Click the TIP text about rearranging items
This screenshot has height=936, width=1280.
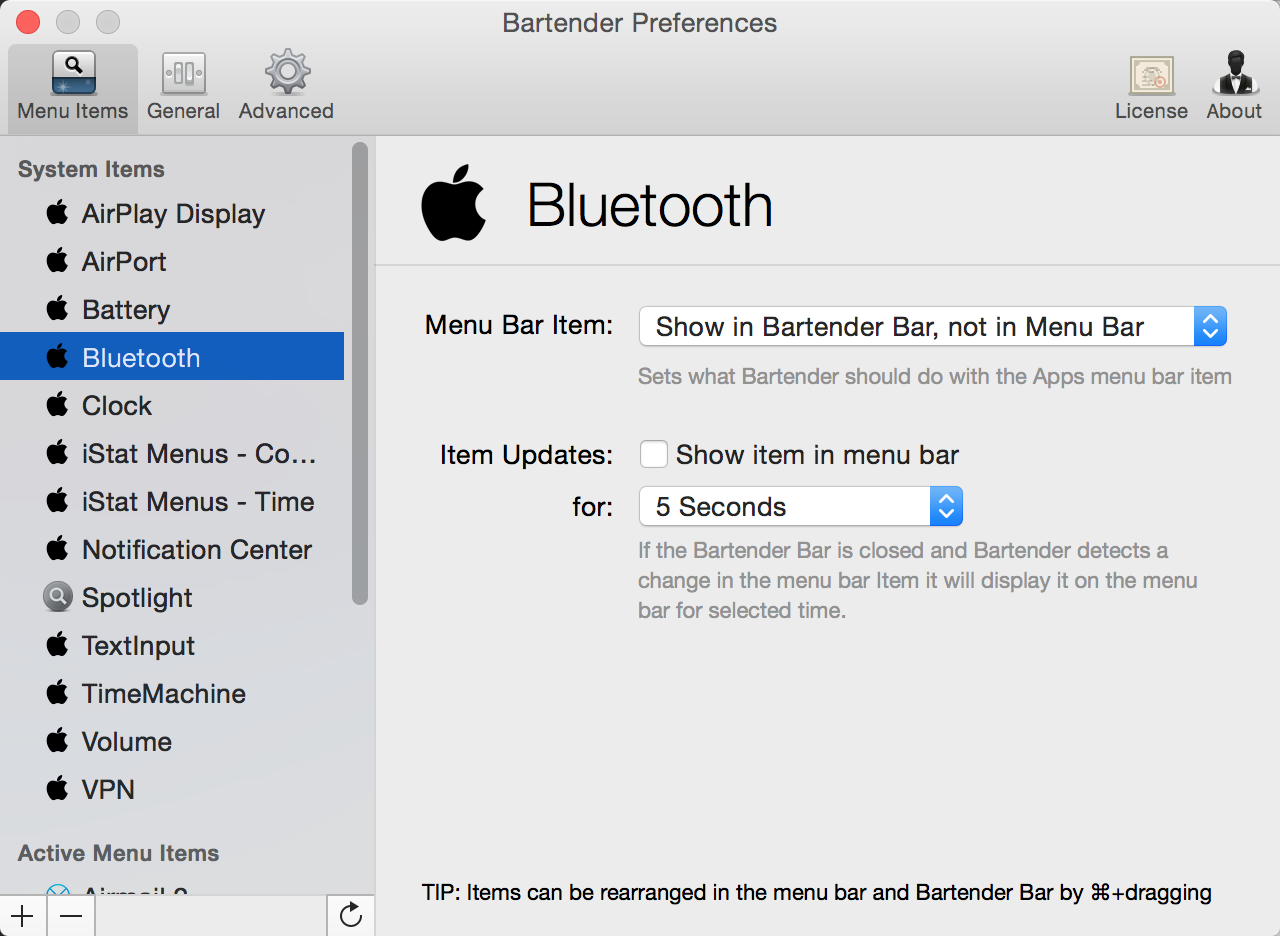coord(817,892)
